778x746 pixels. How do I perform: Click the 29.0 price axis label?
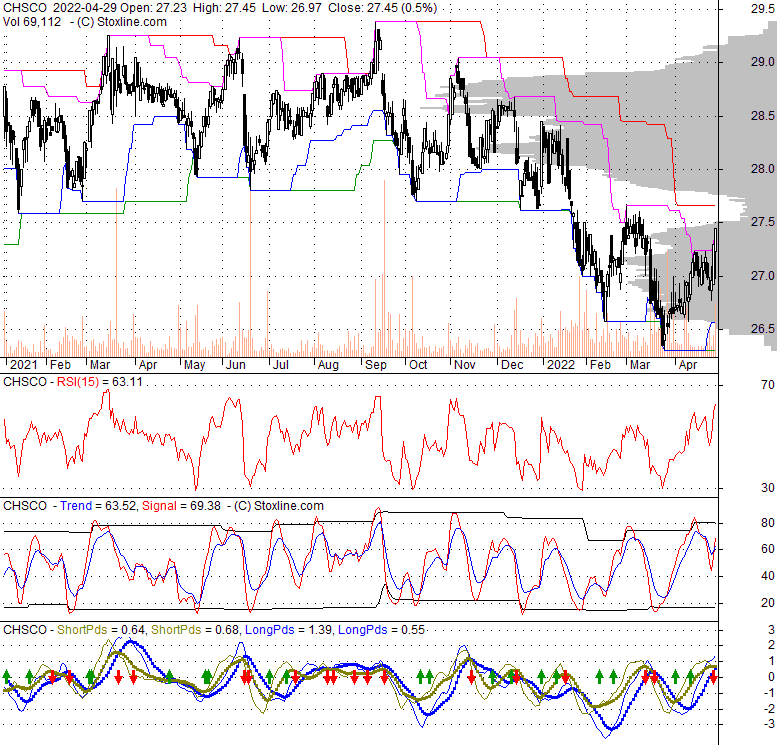[x=762, y=62]
